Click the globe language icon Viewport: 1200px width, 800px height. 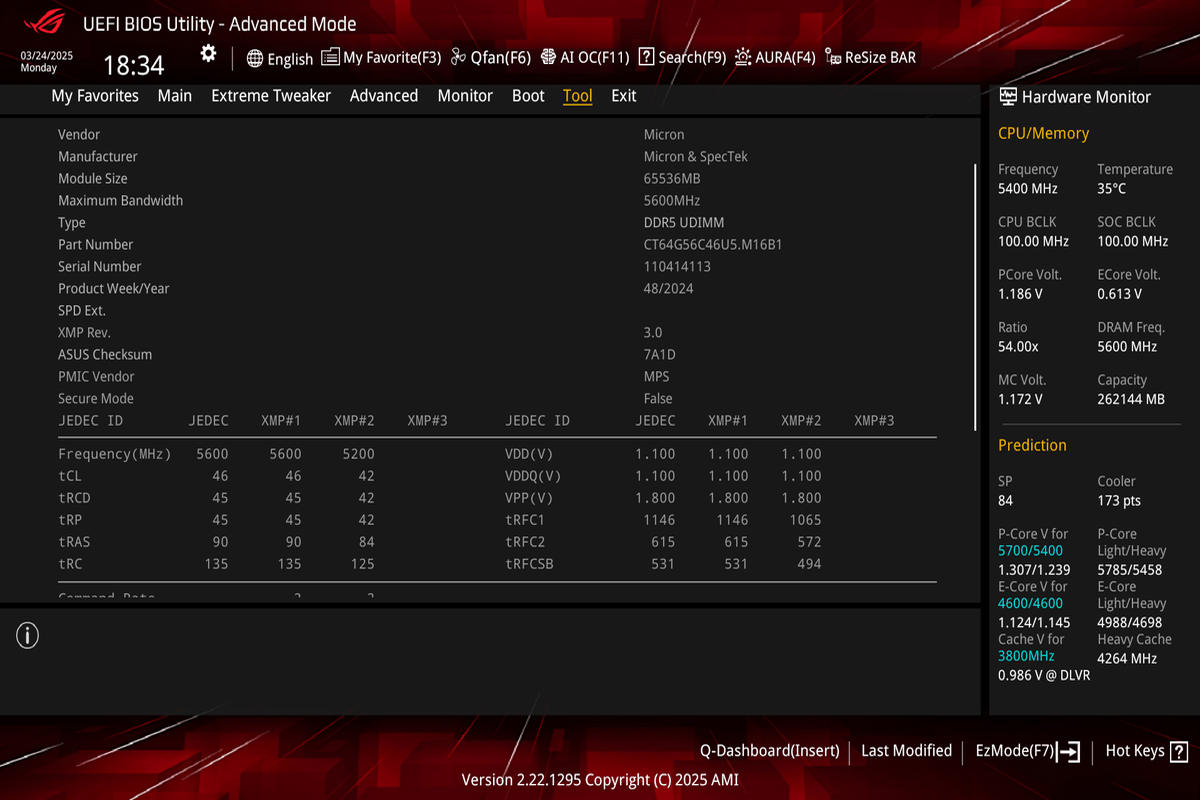point(255,58)
